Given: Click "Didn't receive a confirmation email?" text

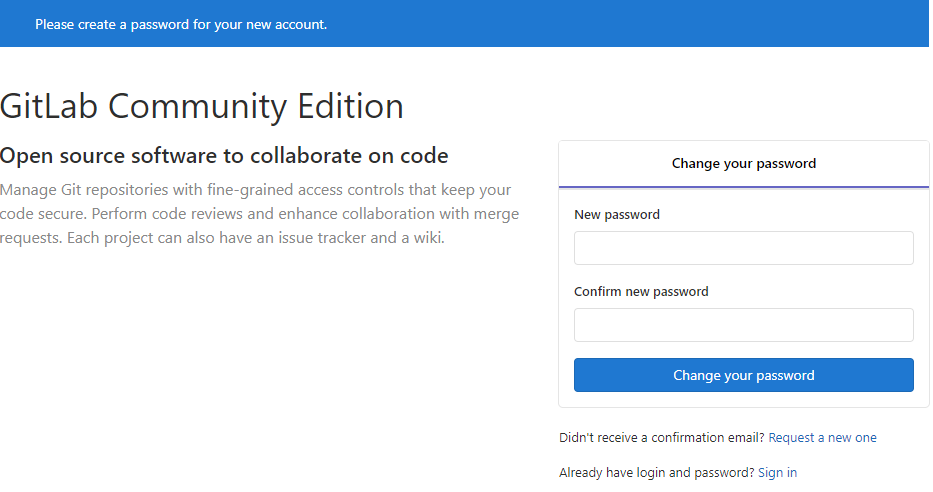Looking at the screenshot, I should pyautogui.click(x=662, y=438).
